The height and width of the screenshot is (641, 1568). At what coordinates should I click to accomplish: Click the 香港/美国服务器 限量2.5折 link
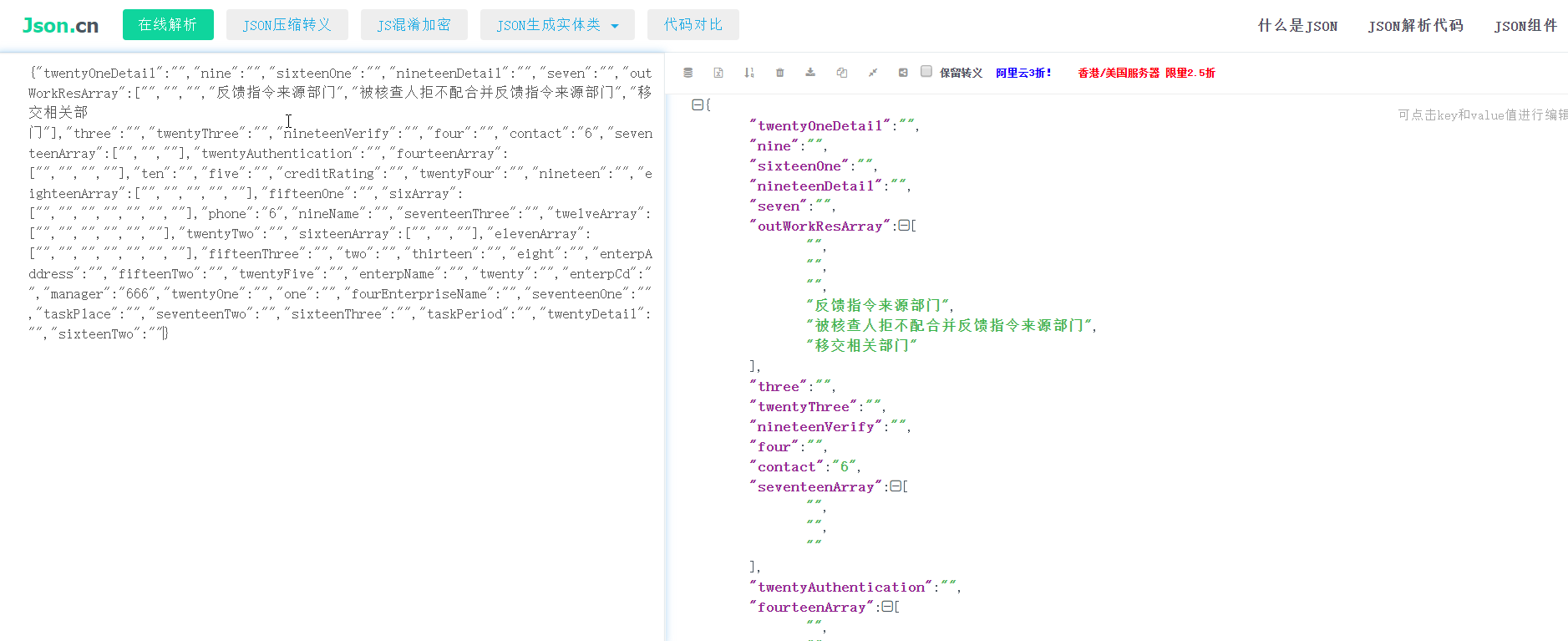click(x=1146, y=73)
